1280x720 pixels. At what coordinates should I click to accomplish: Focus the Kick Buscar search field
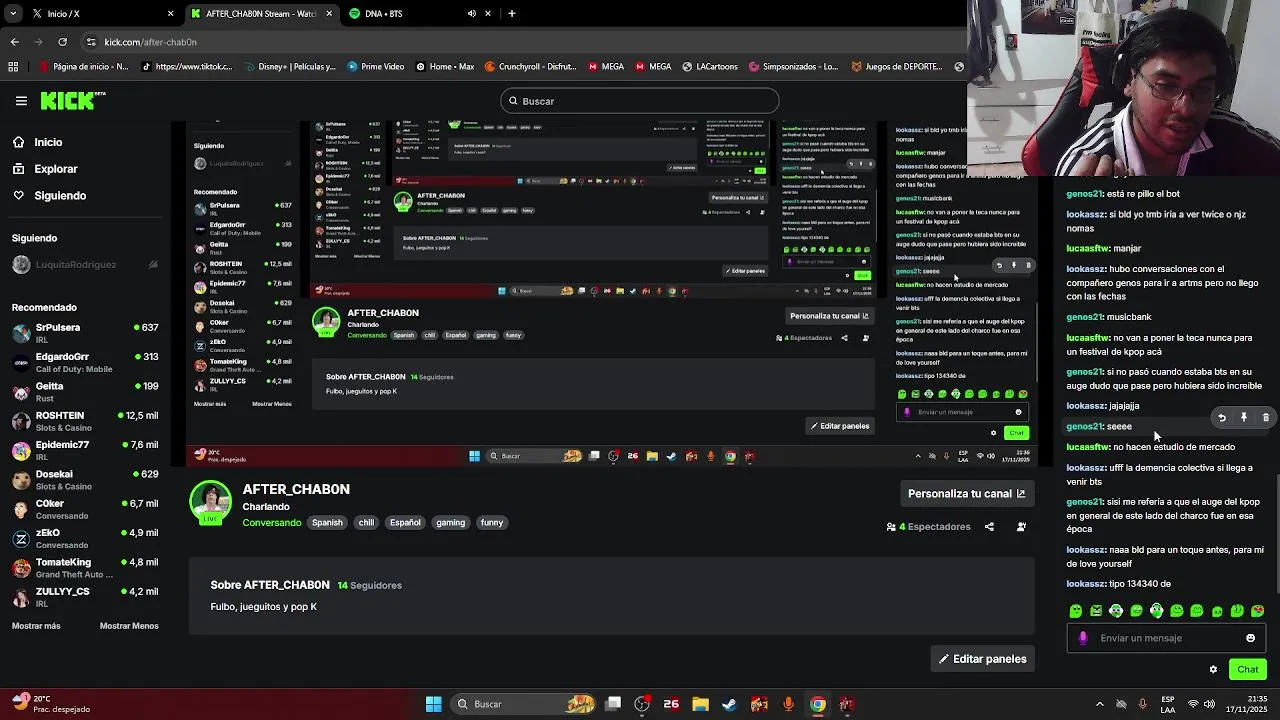click(640, 101)
